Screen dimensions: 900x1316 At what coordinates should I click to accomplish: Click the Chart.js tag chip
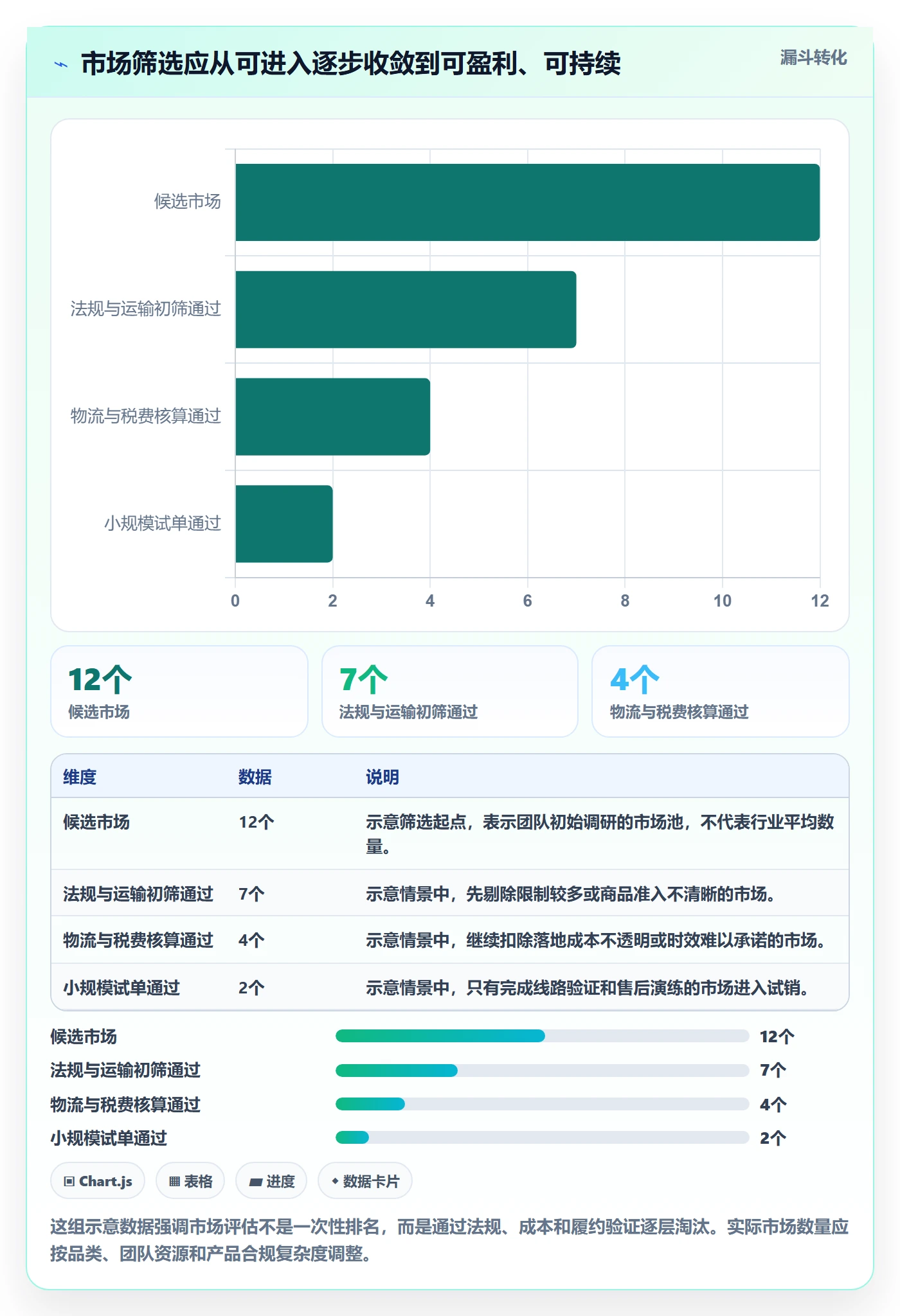(x=98, y=1180)
